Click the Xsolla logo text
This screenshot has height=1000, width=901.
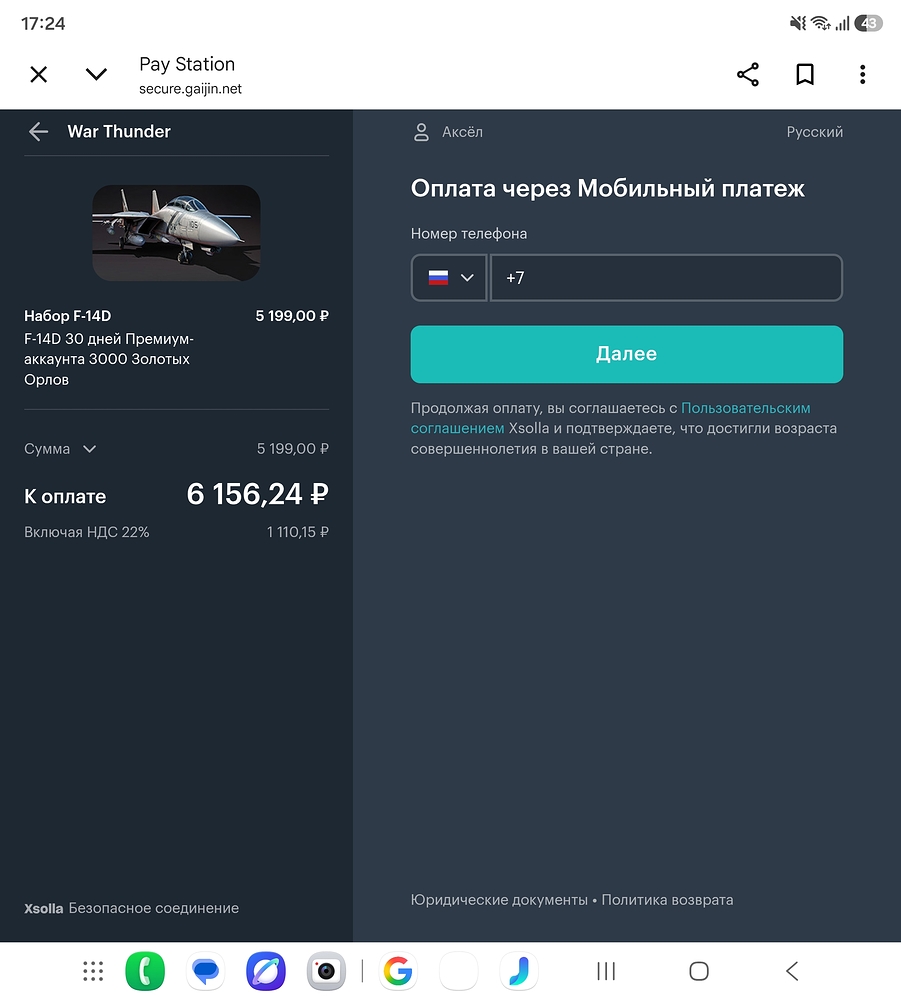click(43, 908)
